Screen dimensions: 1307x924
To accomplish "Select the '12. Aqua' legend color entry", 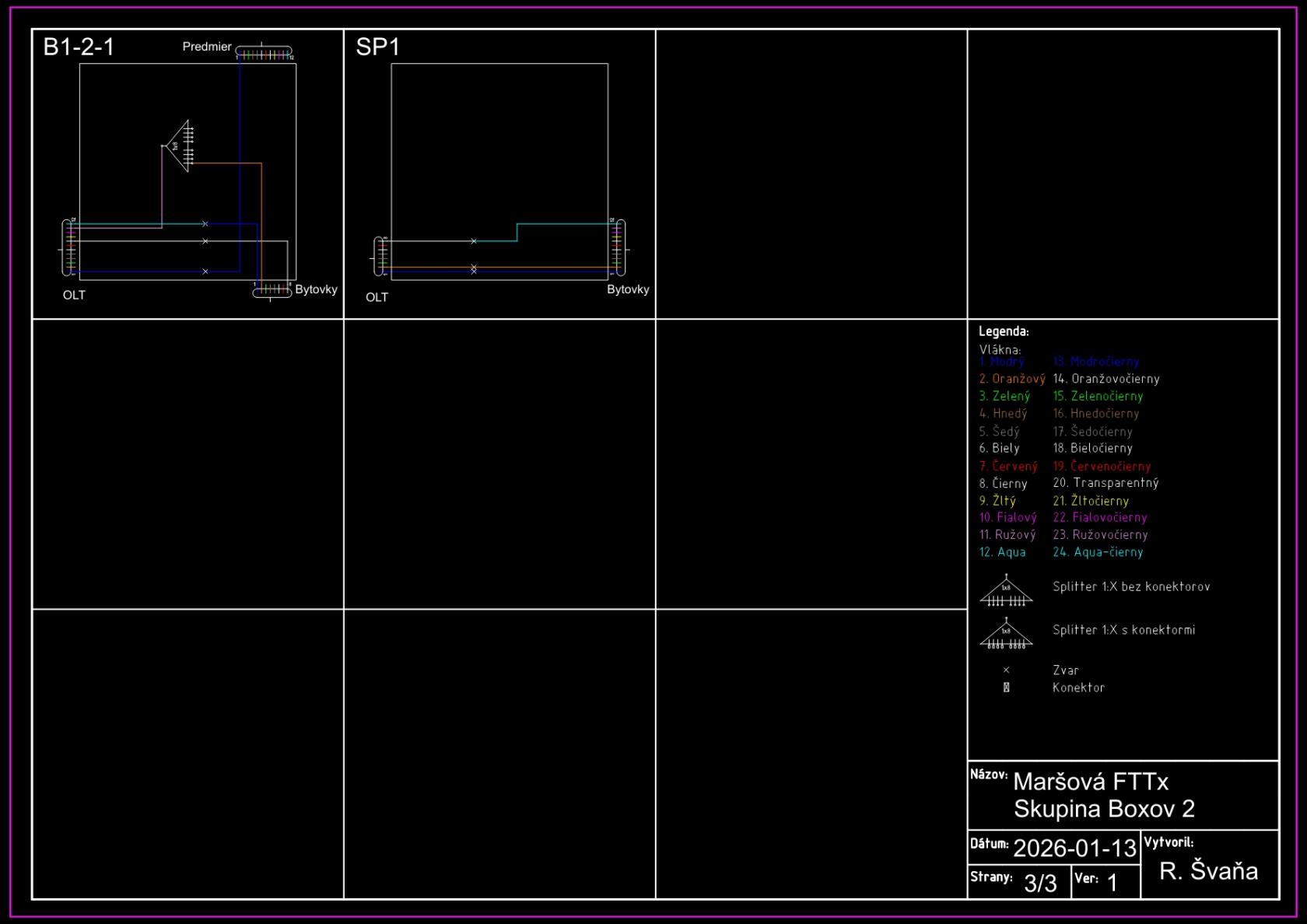I will [x=1002, y=552].
